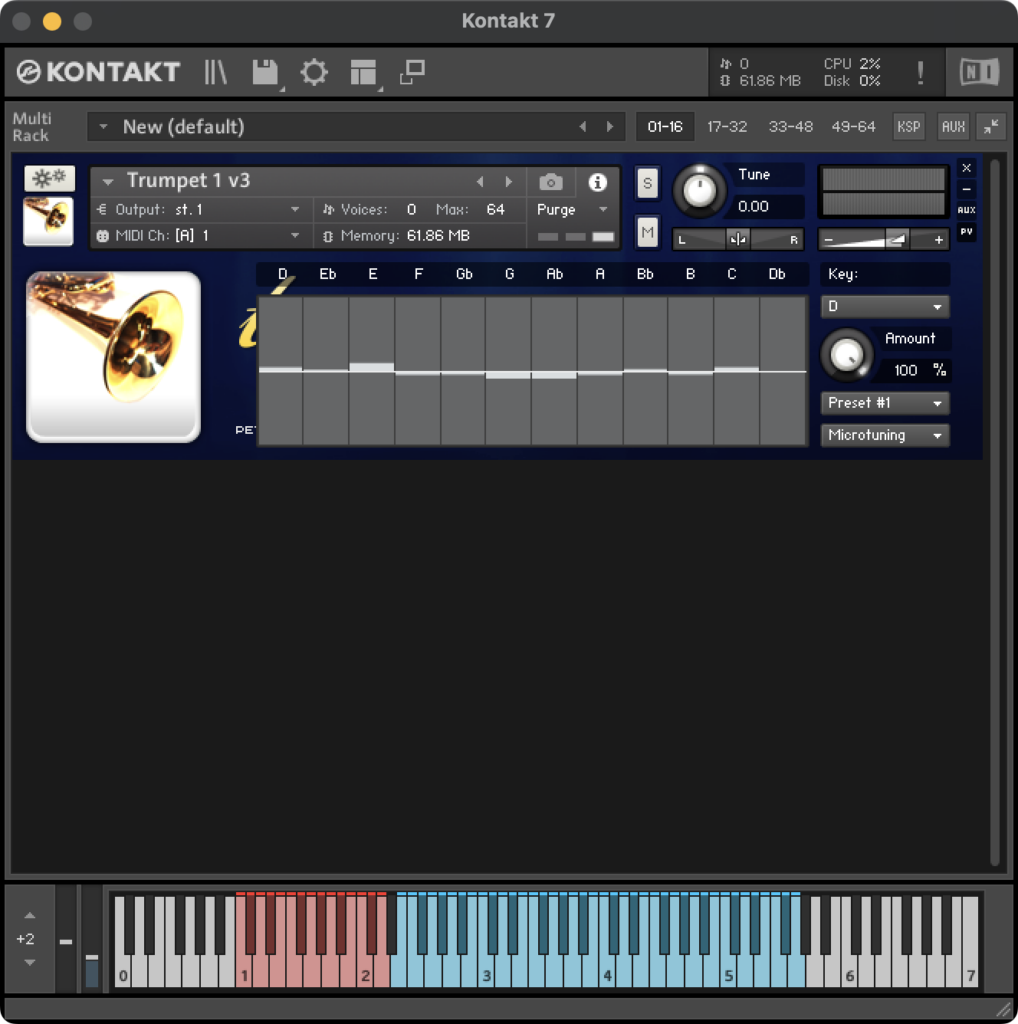This screenshot has height=1024, width=1018.
Task: Open Trumpet 1 v3 instrument name dropdown
Action: coord(108,182)
